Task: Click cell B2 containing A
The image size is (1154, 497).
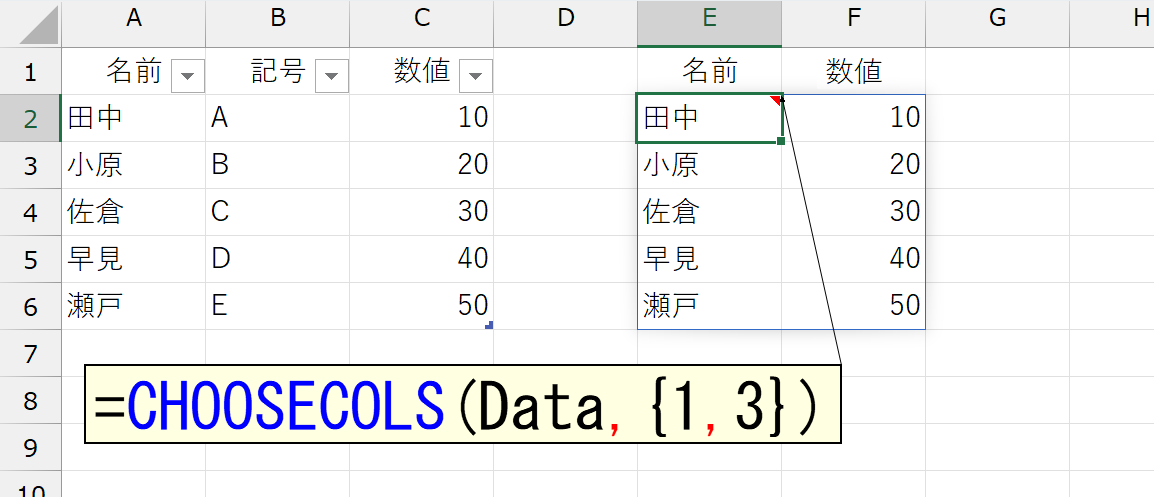Action: coord(277,118)
